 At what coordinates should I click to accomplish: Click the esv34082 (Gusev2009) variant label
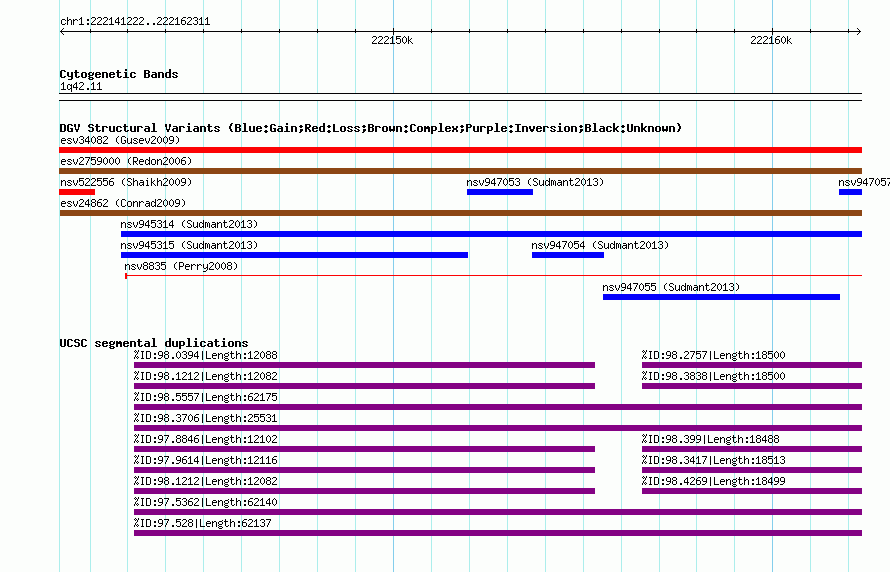120,140
